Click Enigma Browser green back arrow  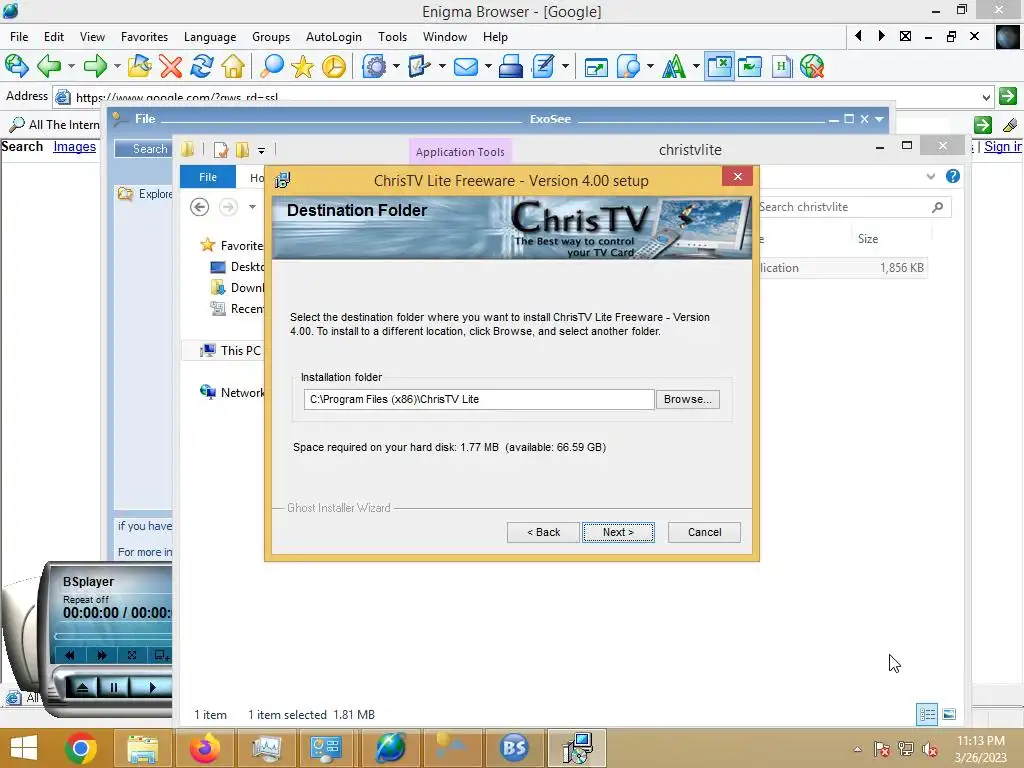pos(48,66)
